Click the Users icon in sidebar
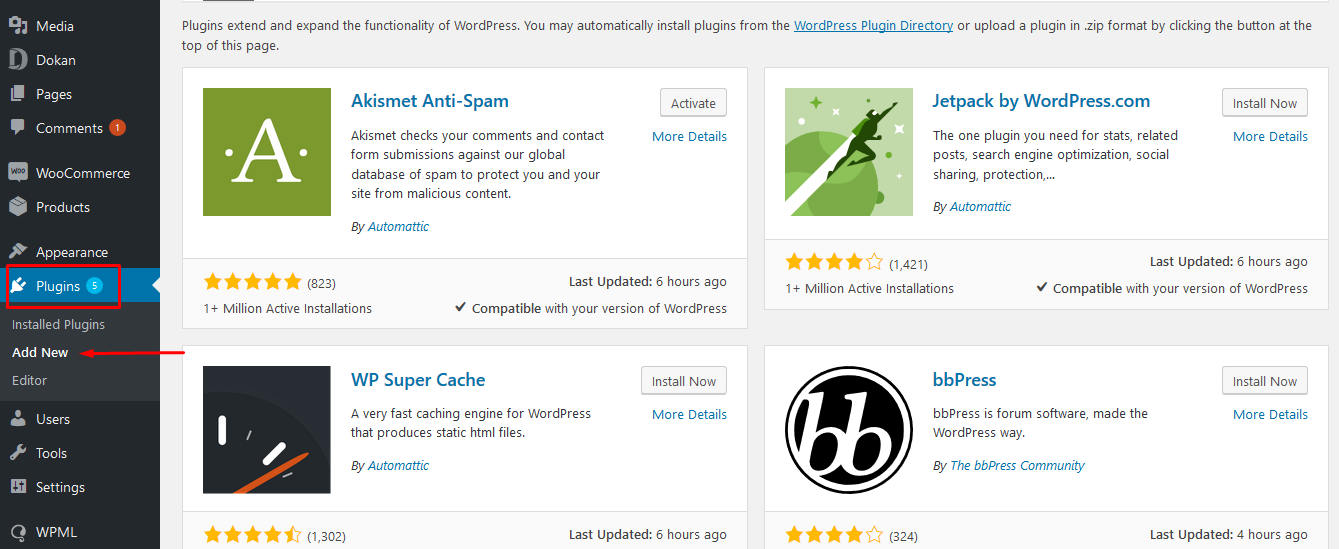1339x549 pixels. point(18,419)
